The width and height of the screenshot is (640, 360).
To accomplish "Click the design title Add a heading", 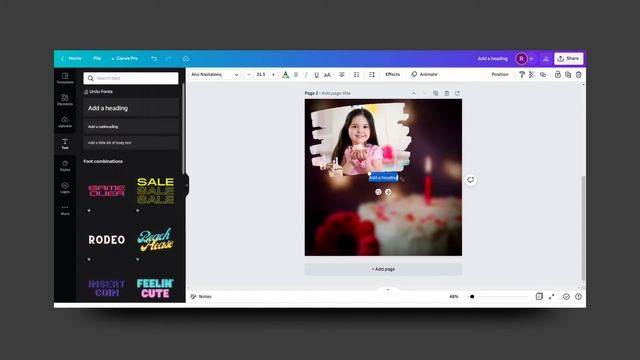I will [x=493, y=59].
